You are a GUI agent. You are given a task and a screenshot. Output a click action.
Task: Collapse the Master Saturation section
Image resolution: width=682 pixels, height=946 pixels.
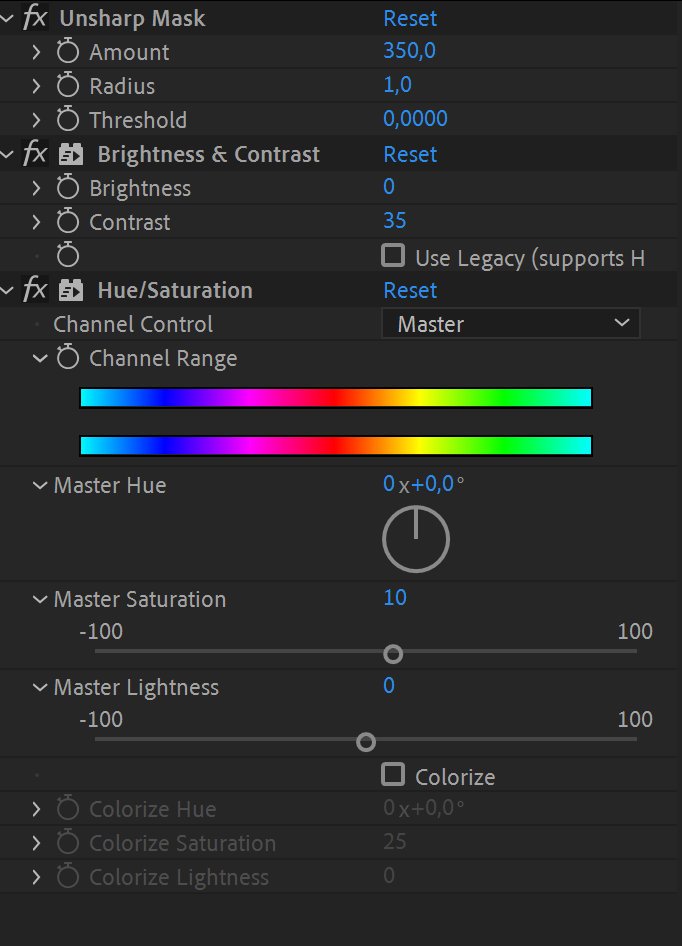[40, 600]
